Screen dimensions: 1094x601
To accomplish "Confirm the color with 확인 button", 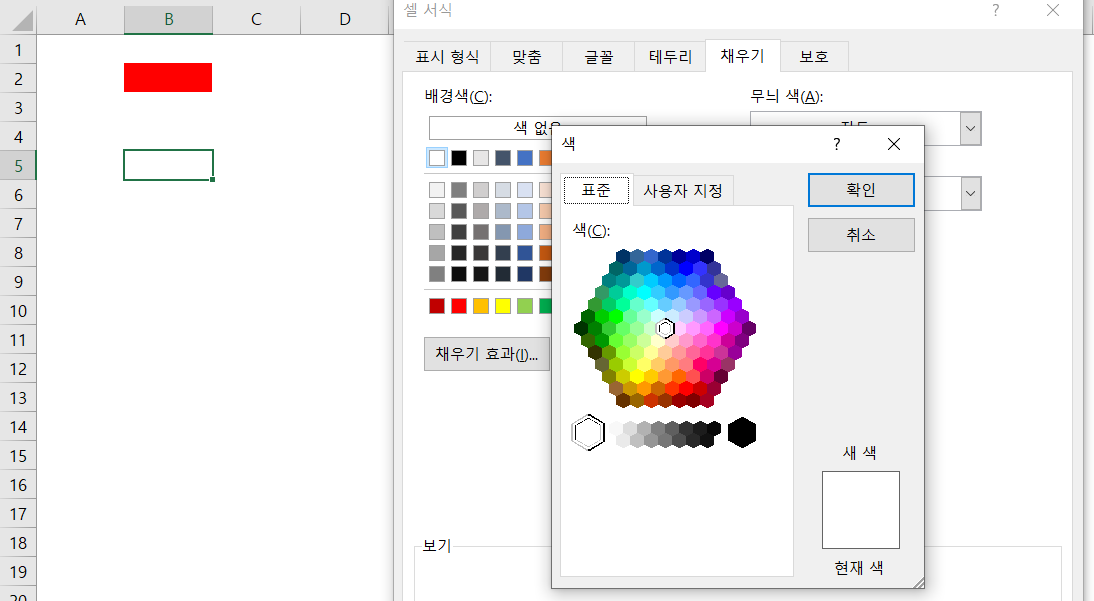I will 861,189.
